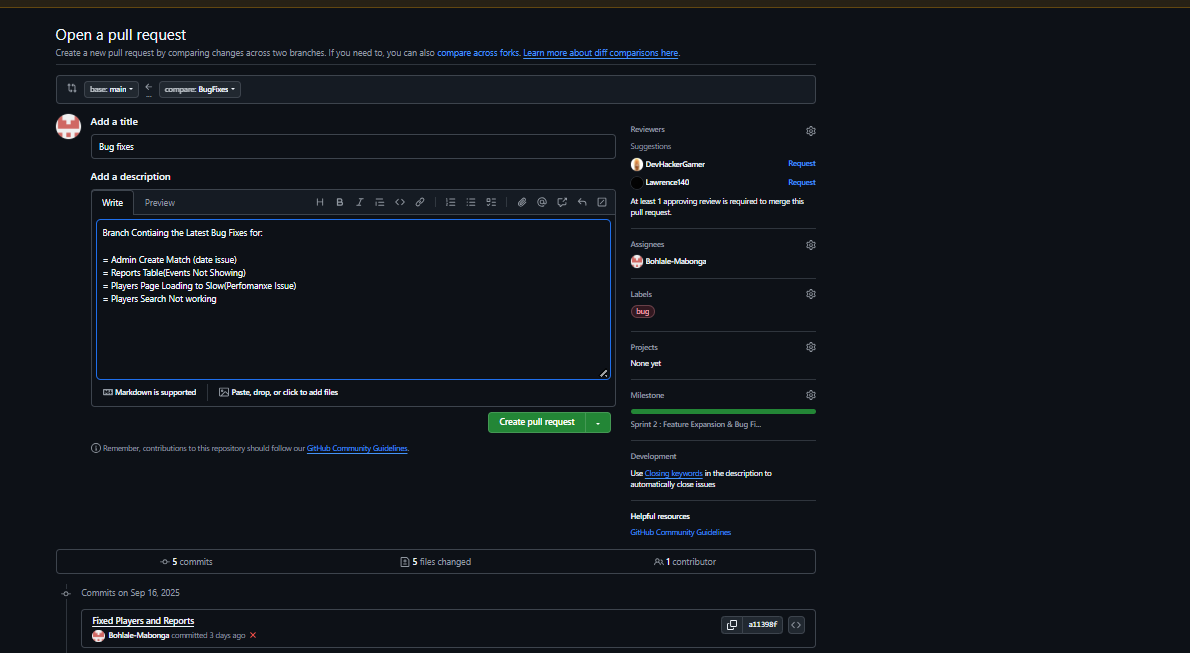Mention a user with the @ icon
The image size is (1190, 653).
[542, 202]
